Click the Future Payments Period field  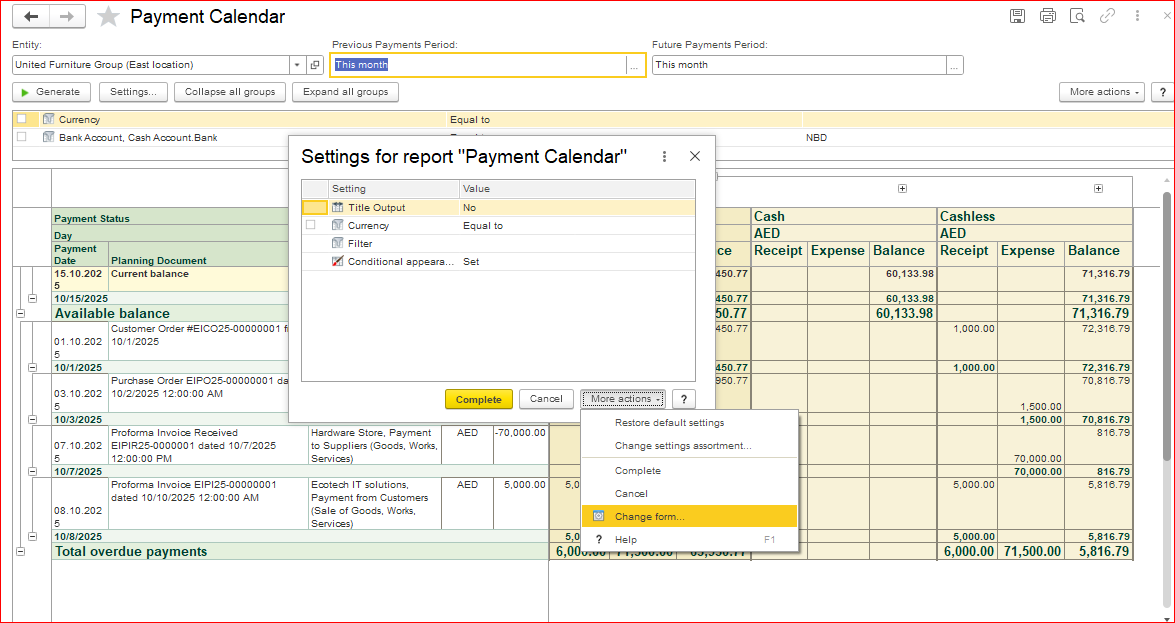point(798,65)
